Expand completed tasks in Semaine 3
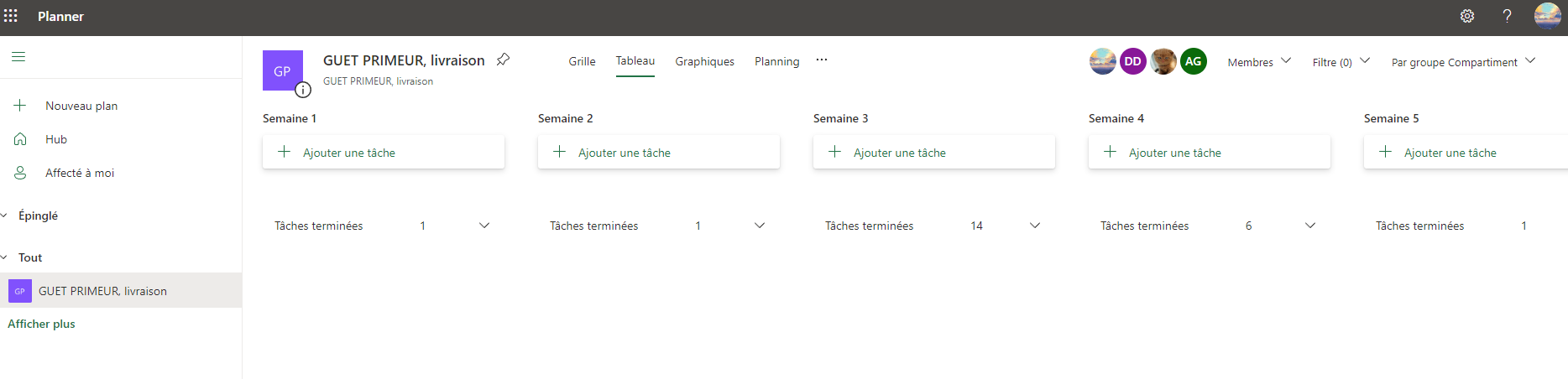Viewport: 1568px width, 379px height. (x=1035, y=226)
